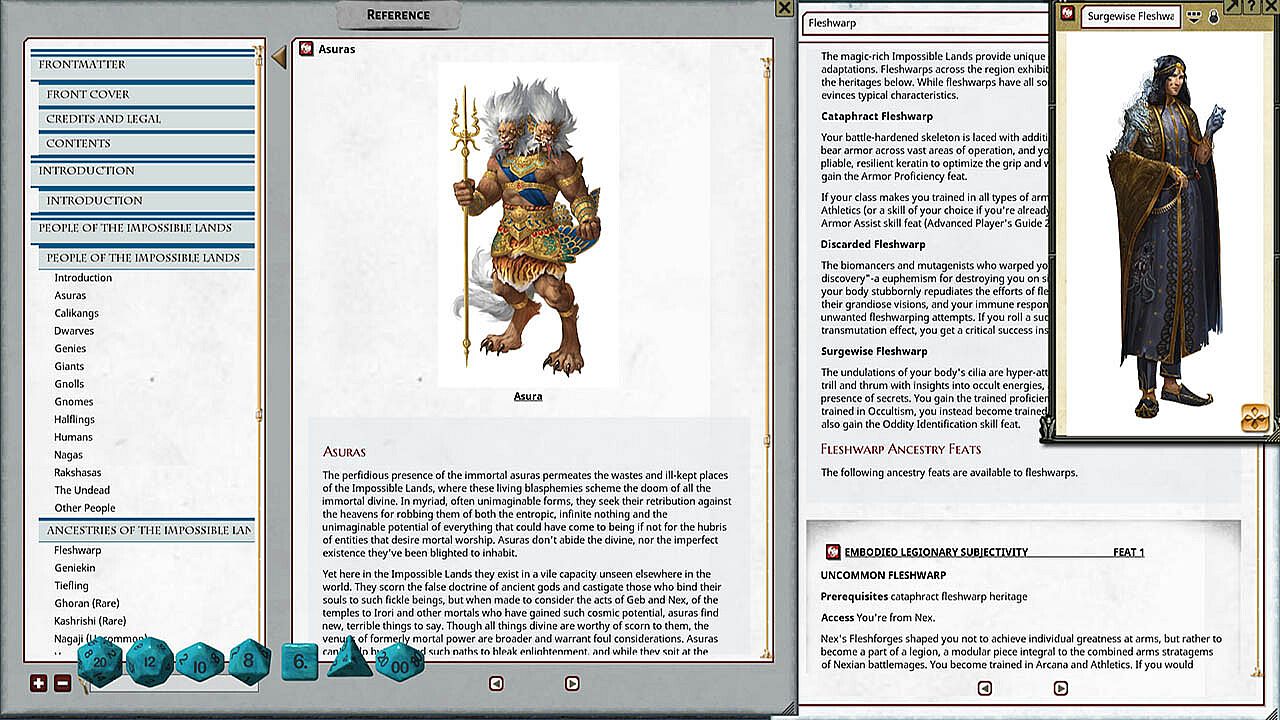Toggle the lock on Surgewise Fleshwarp window

[1214, 16]
